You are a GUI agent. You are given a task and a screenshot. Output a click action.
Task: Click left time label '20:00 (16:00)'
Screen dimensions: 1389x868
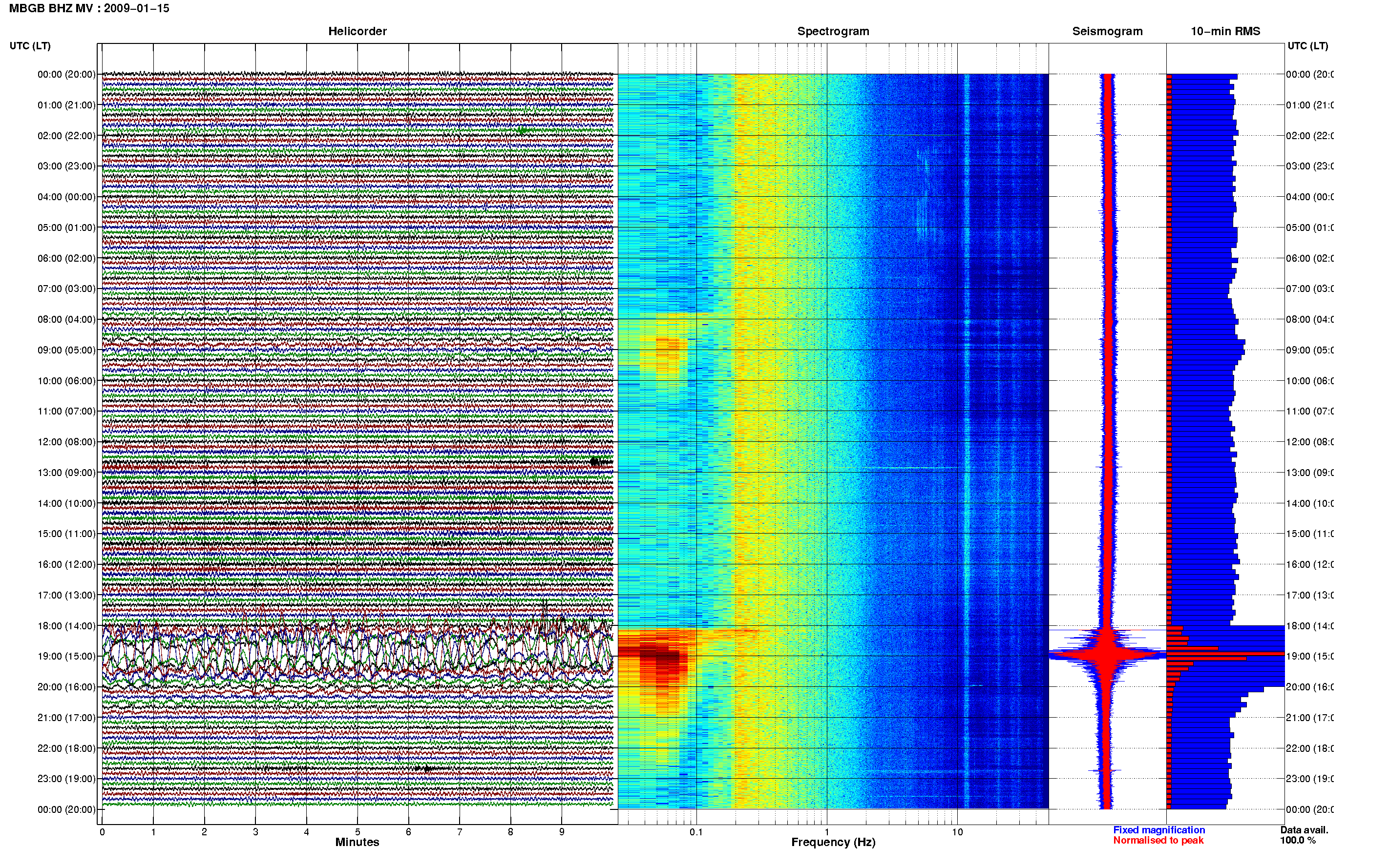point(66,686)
